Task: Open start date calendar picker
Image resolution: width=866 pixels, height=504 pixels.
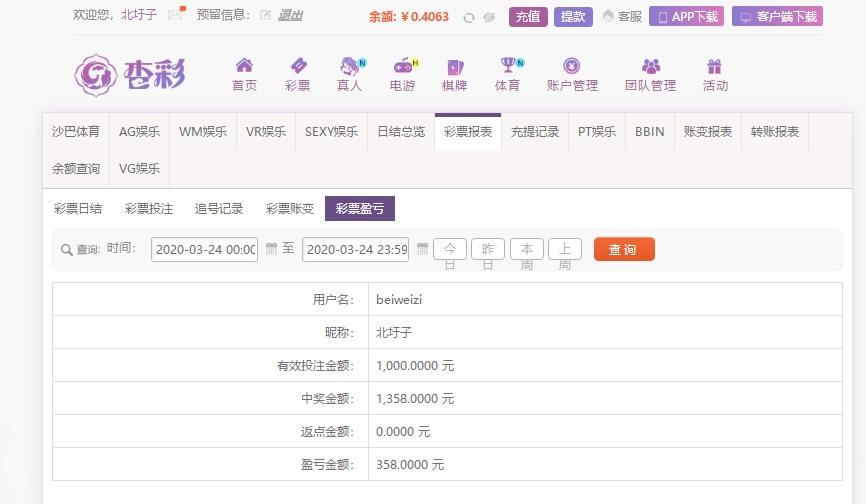Action: (271, 248)
